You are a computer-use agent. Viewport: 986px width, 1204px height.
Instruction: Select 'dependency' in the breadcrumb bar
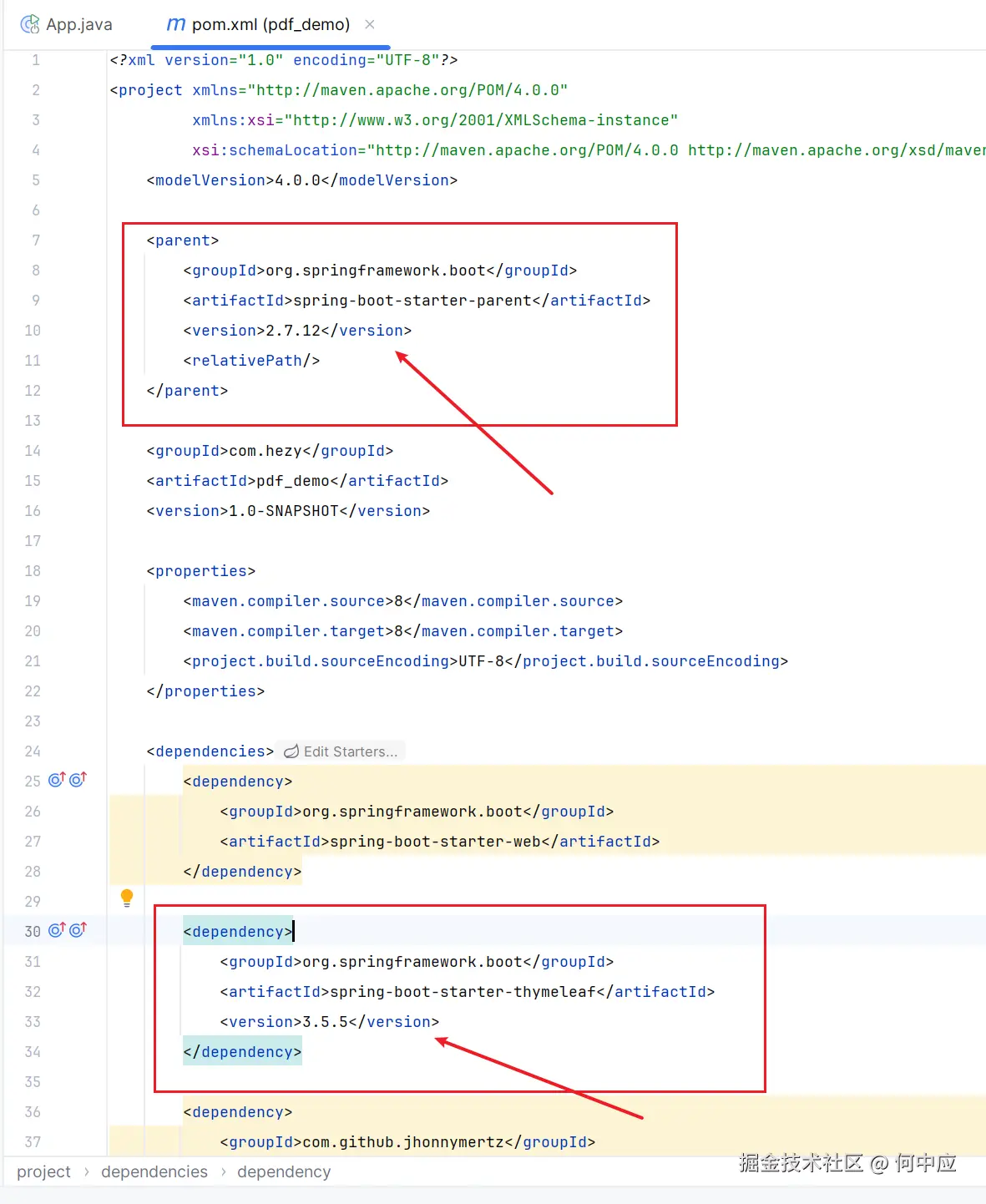(284, 1171)
